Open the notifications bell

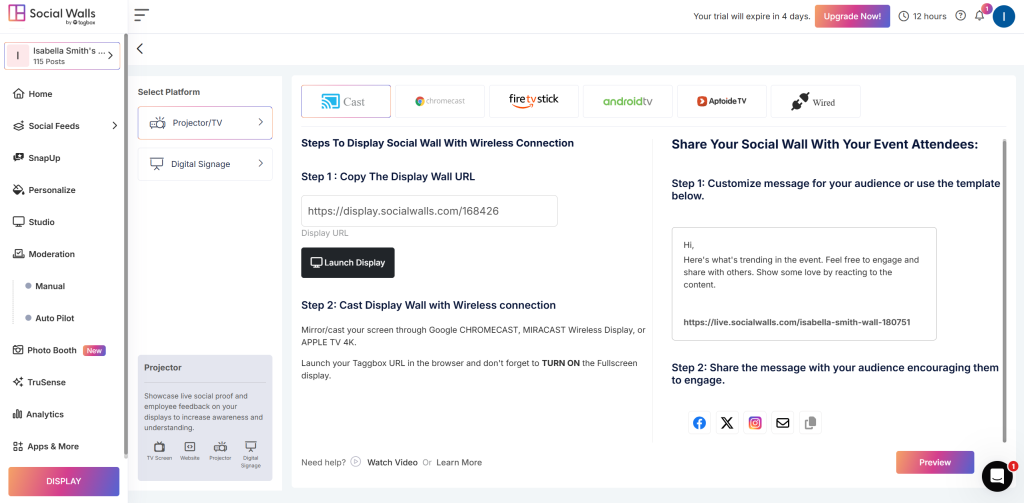point(979,16)
